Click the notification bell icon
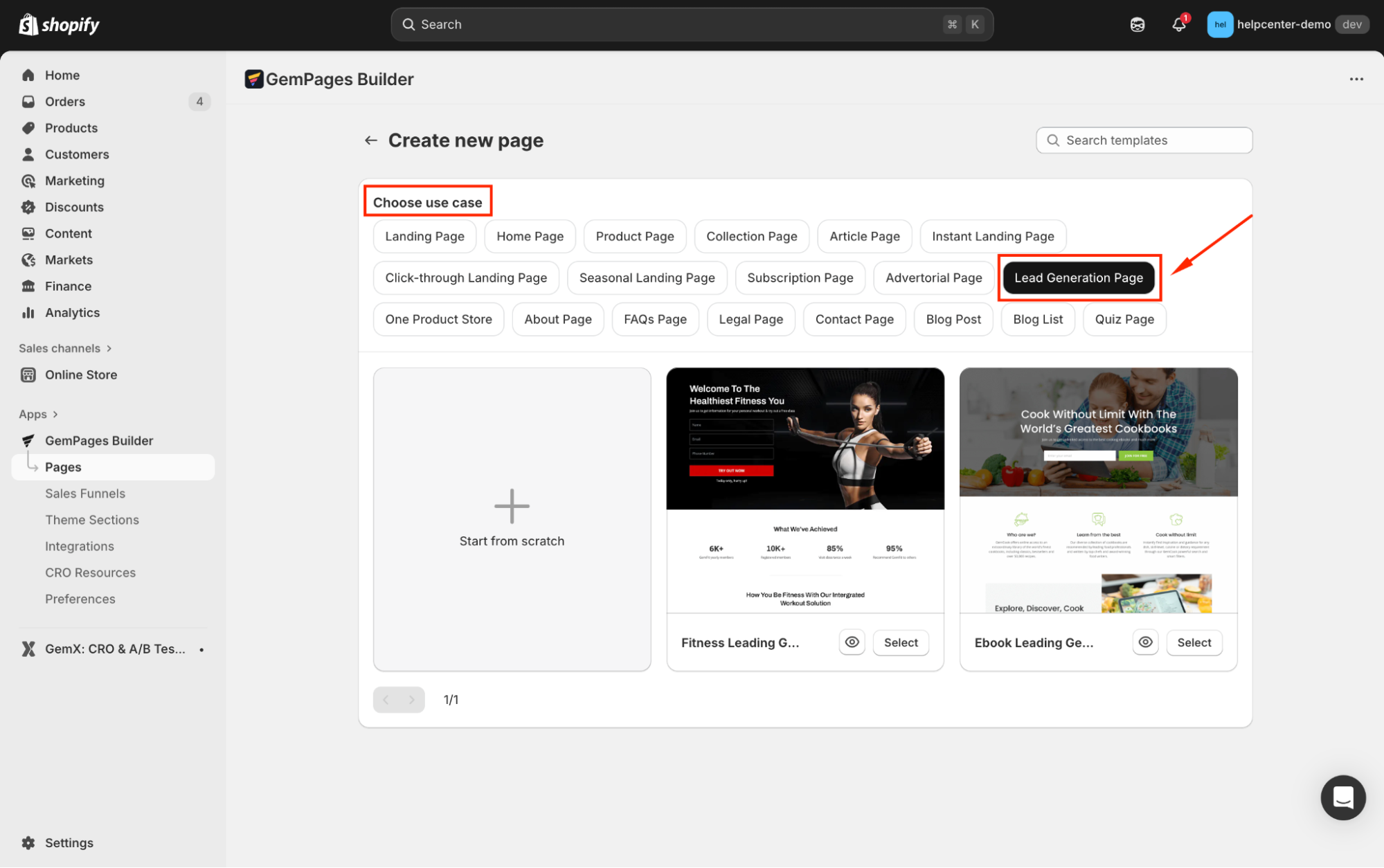The width and height of the screenshot is (1384, 868). (x=1178, y=25)
